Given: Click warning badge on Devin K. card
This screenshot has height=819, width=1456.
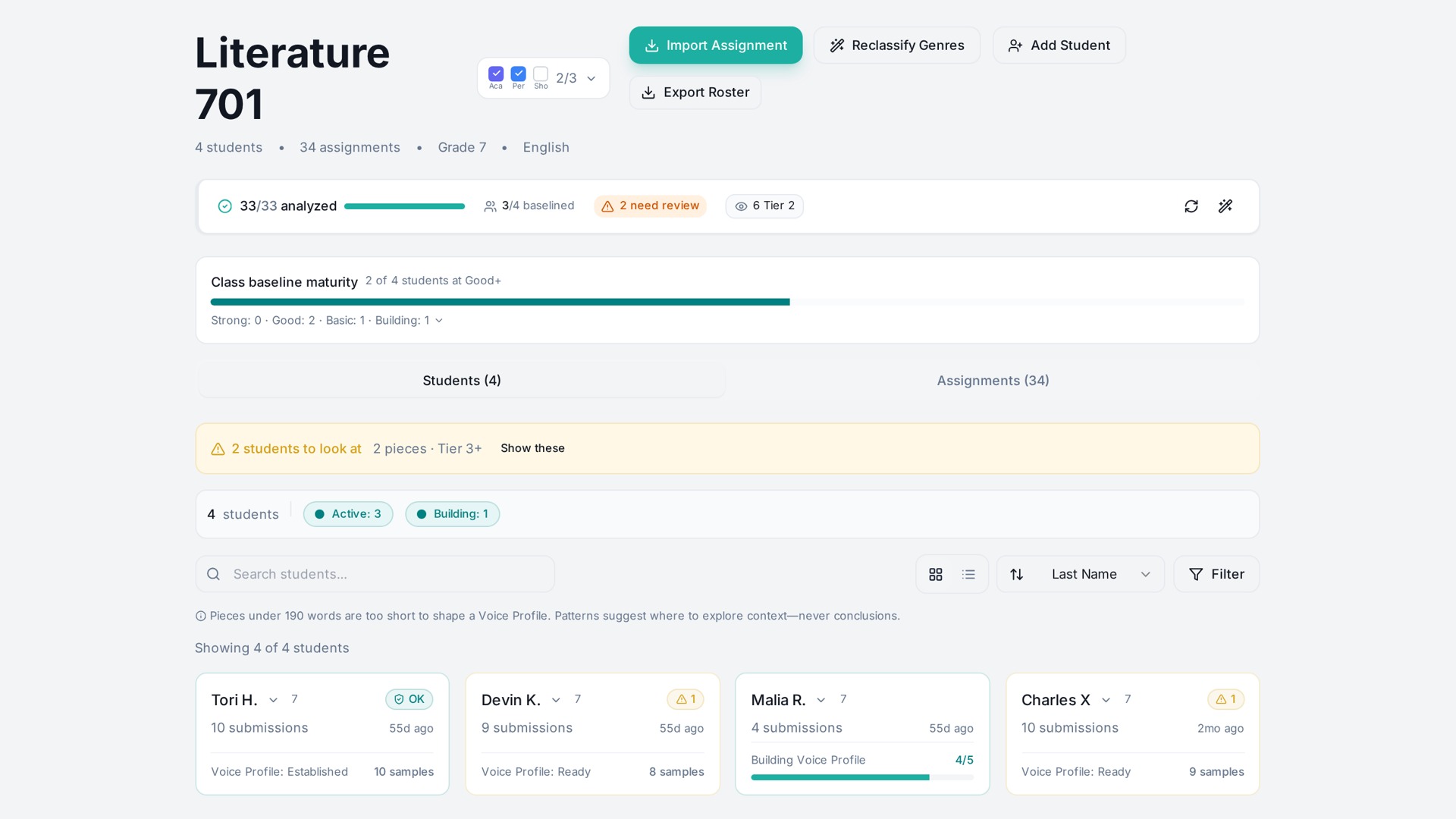Looking at the screenshot, I should coord(686,699).
